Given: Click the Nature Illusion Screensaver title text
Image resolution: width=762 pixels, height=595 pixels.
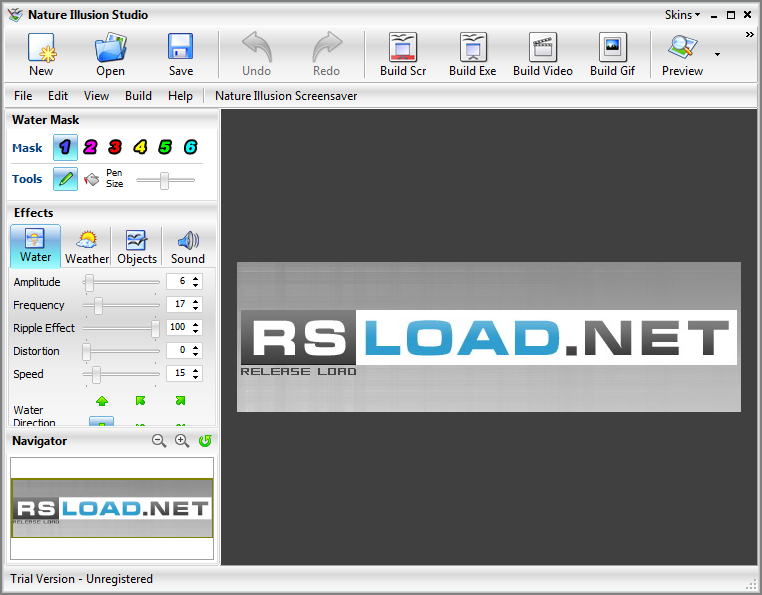Looking at the screenshot, I should pyautogui.click(x=286, y=96).
